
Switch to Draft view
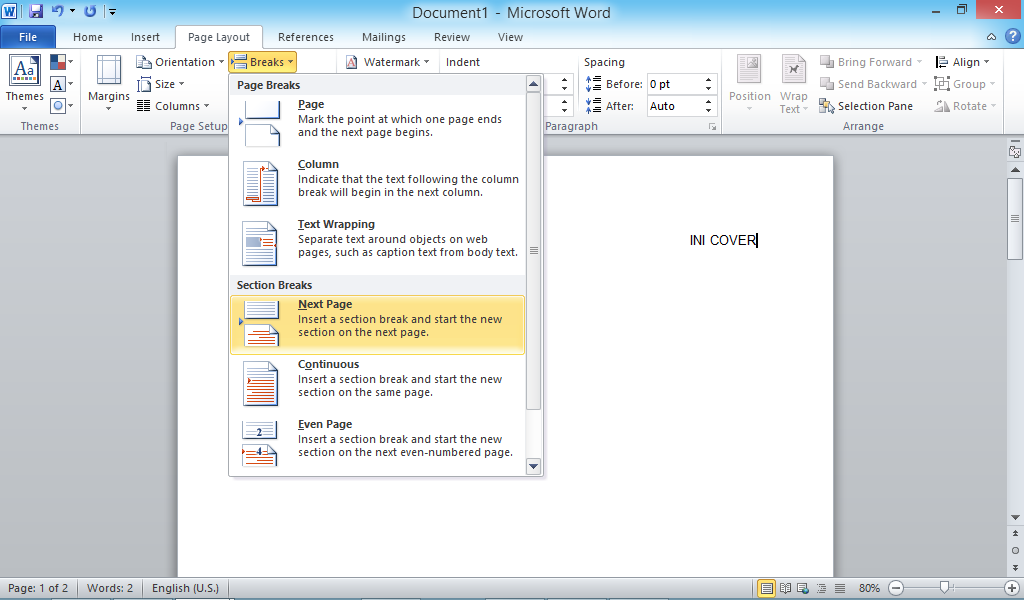[840, 588]
